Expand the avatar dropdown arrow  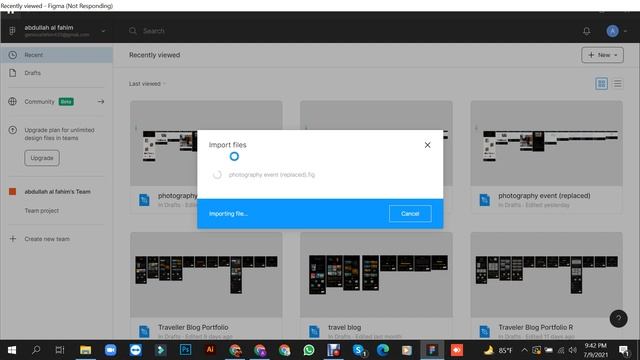click(625, 31)
